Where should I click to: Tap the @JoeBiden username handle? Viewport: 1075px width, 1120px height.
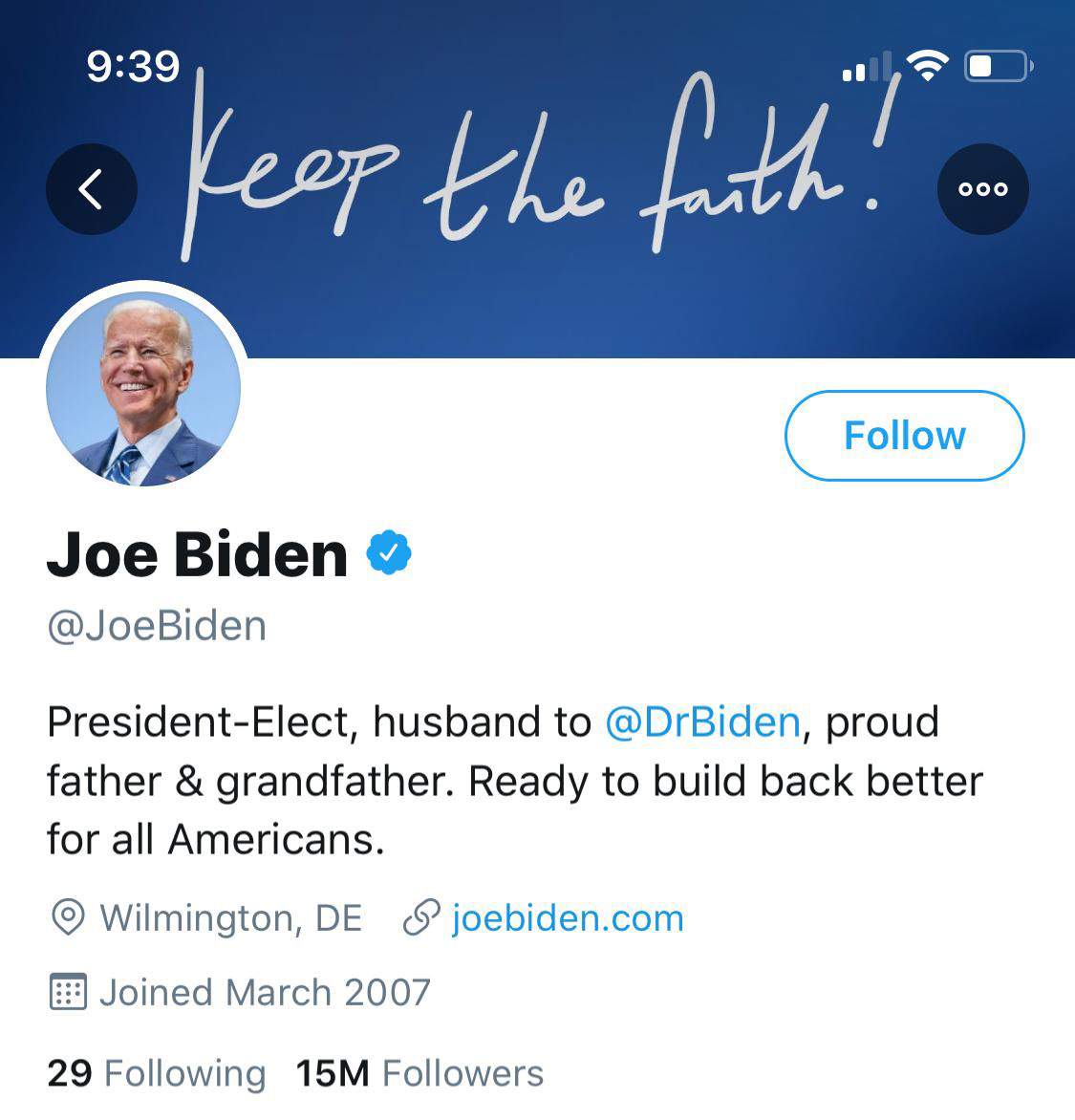pos(157,627)
